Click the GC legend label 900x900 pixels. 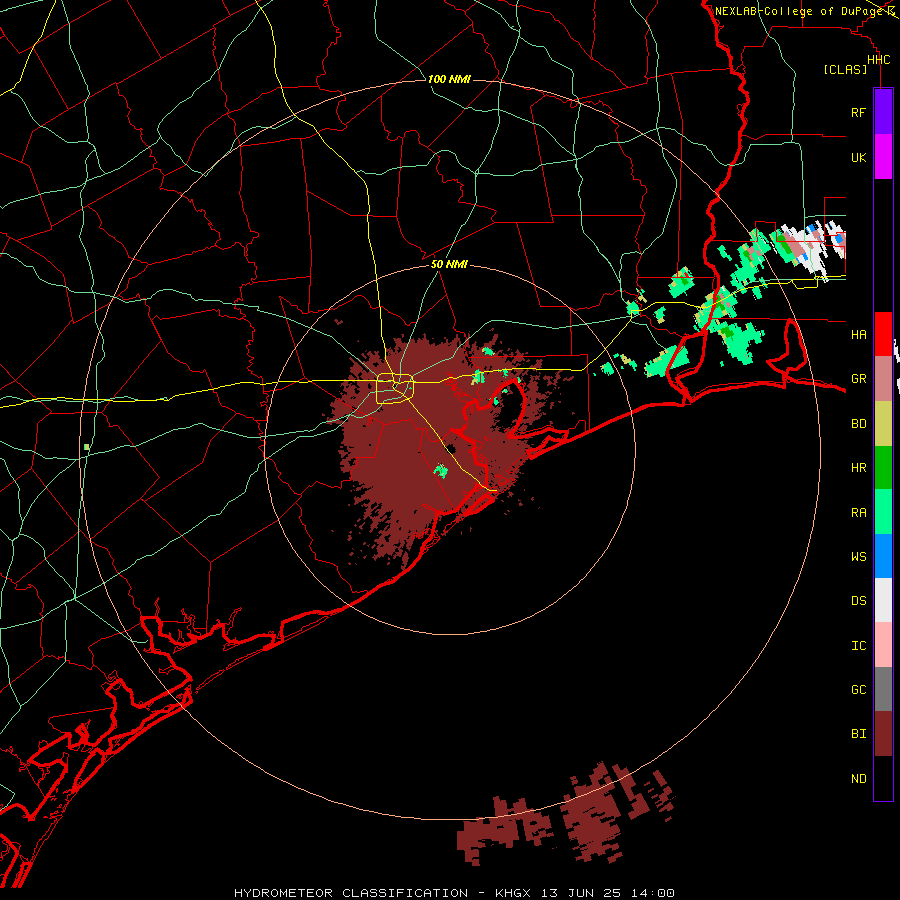[x=858, y=689]
